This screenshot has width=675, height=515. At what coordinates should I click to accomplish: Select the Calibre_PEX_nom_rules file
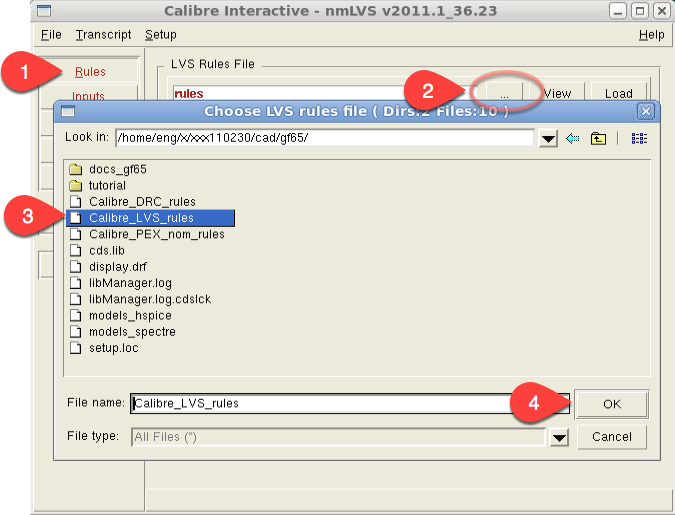156,234
